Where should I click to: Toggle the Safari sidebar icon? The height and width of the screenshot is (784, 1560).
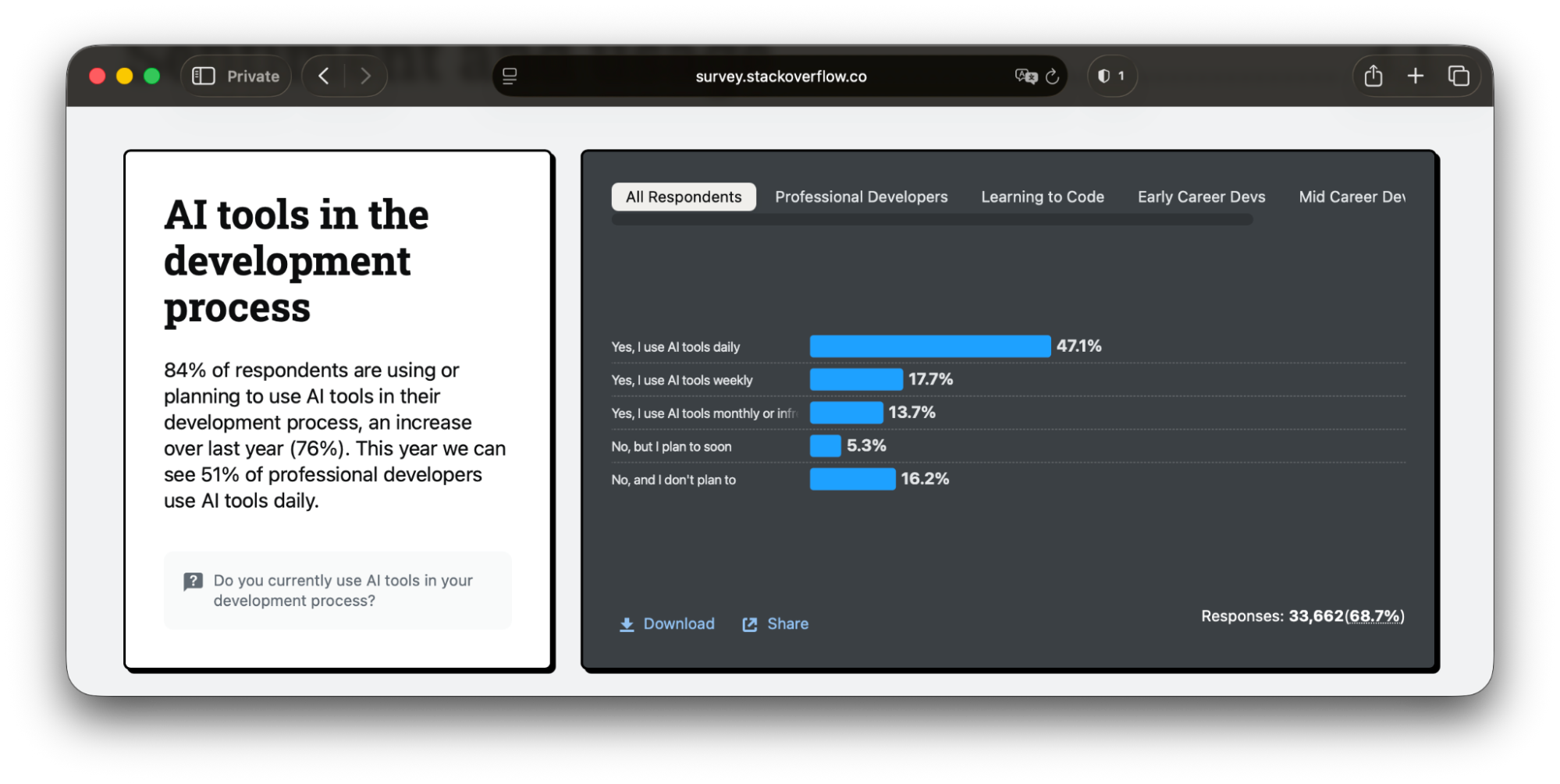pyautogui.click(x=204, y=76)
